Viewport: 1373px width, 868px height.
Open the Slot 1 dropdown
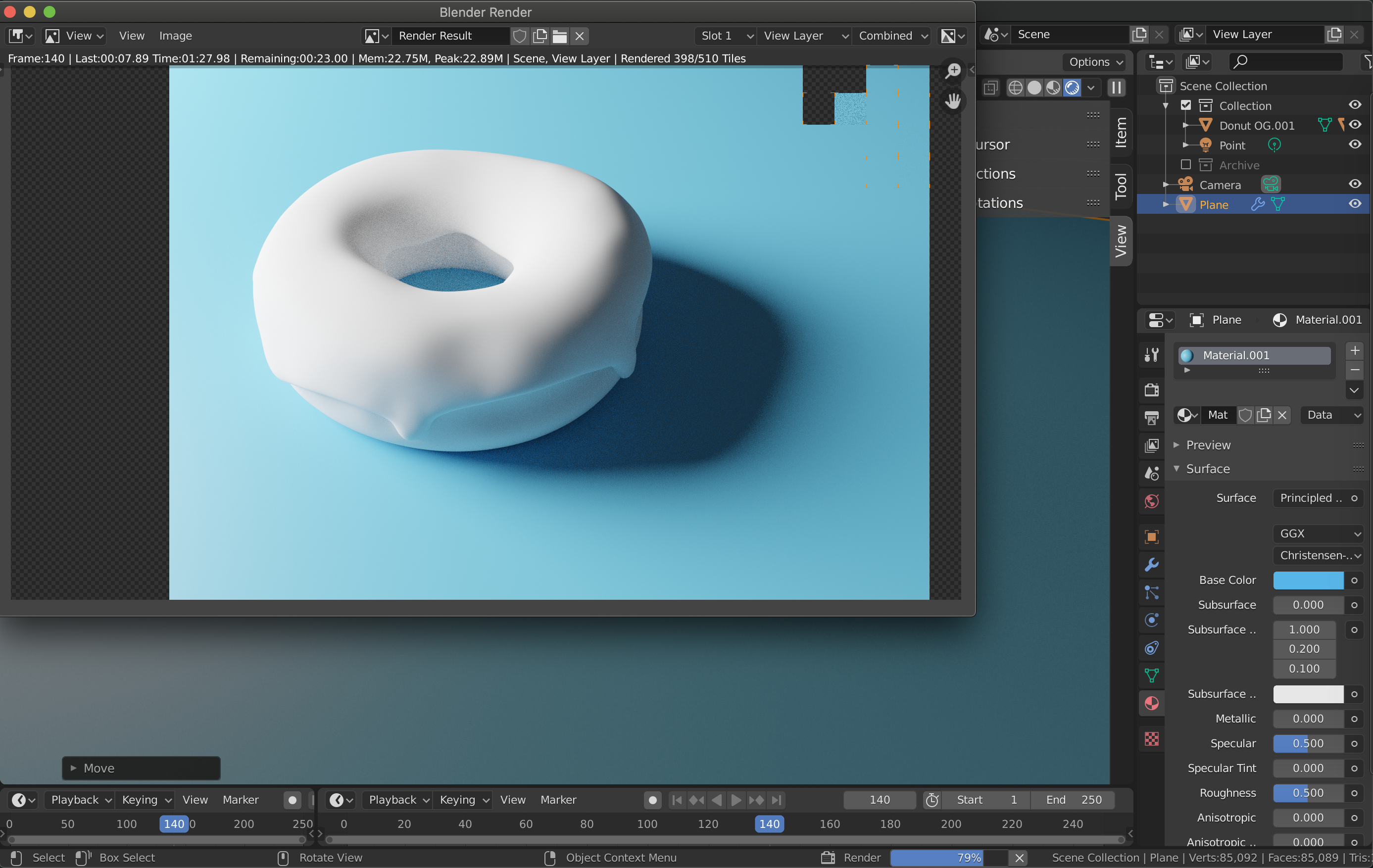726,36
